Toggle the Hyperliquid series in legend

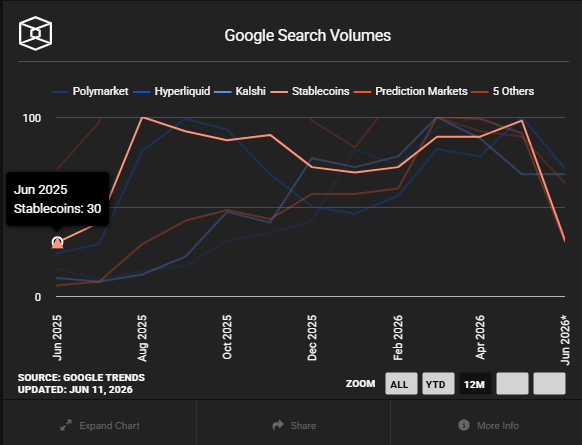(182, 91)
